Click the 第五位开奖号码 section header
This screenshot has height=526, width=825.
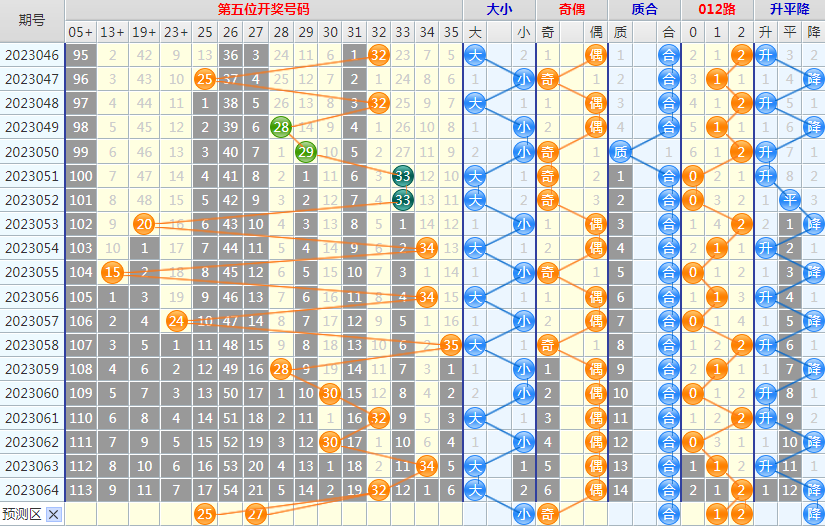(x=264, y=9)
